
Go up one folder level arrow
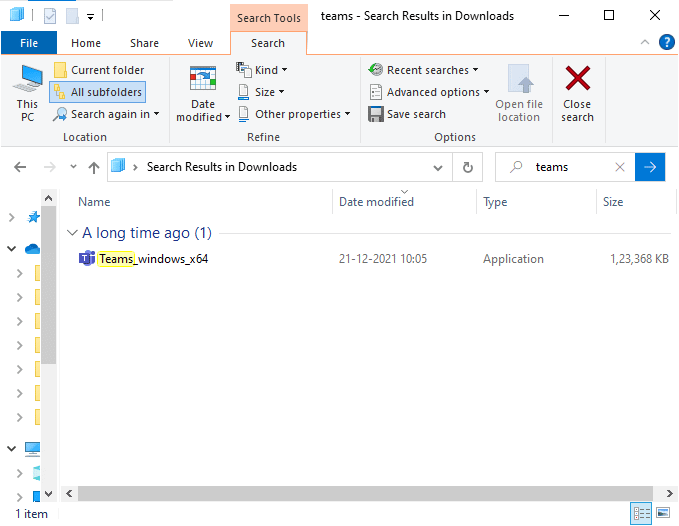[x=94, y=167]
